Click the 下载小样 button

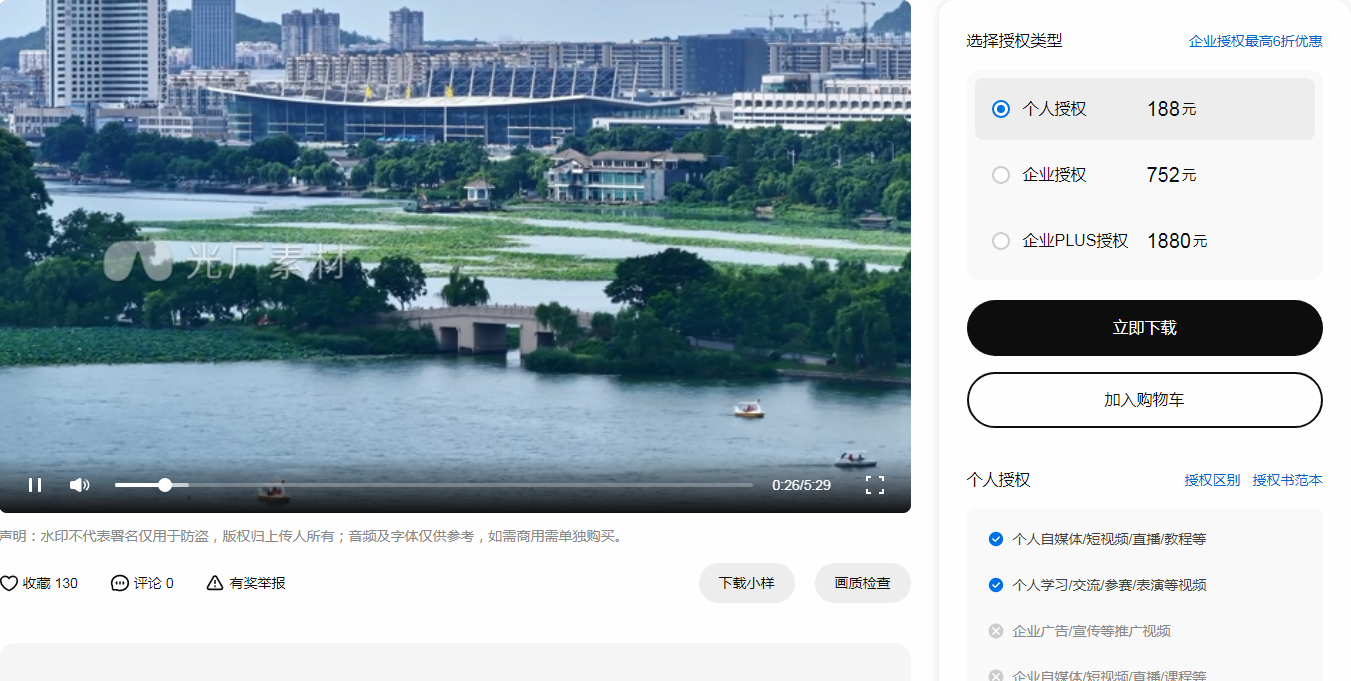(x=746, y=583)
